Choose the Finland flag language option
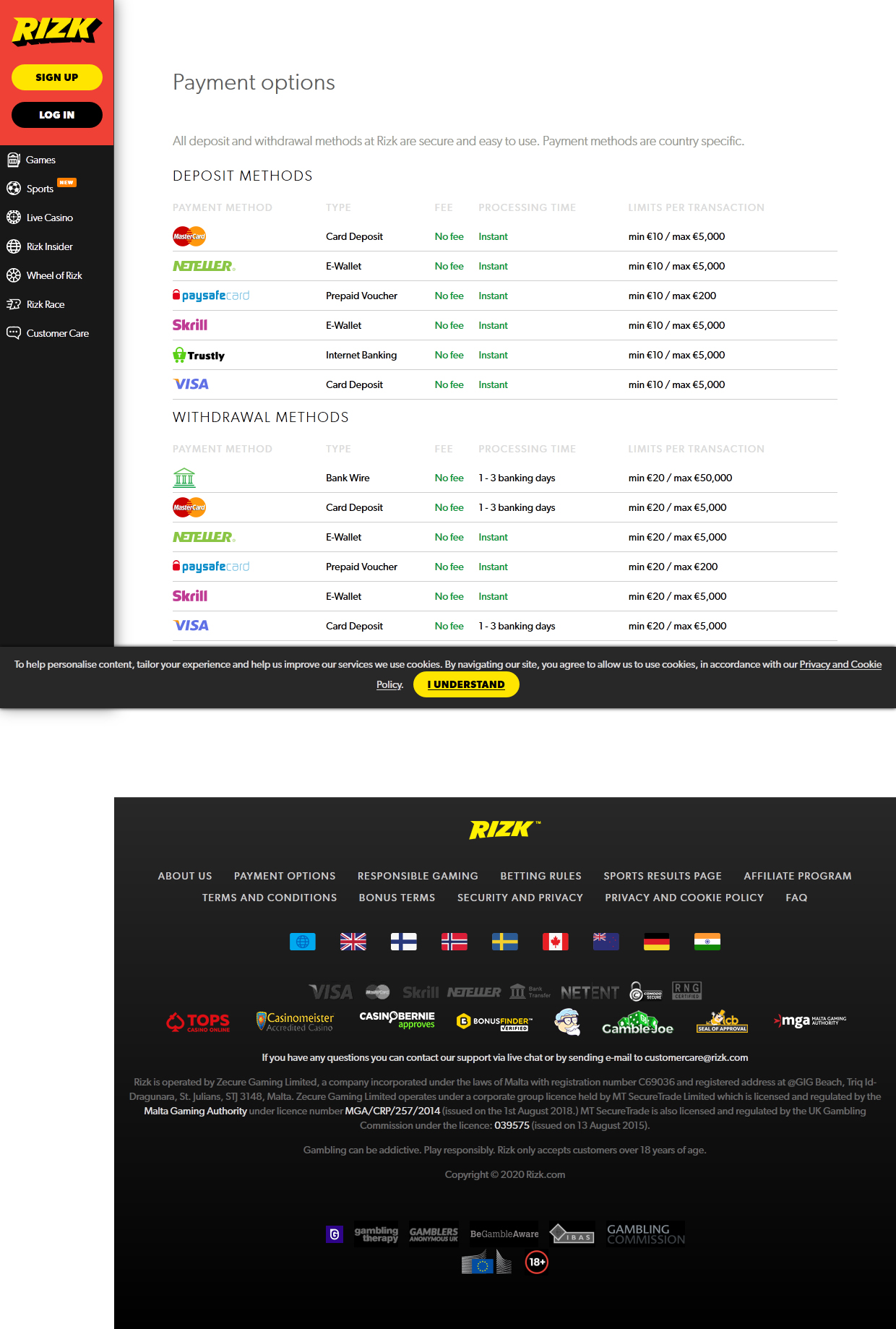The width and height of the screenshot is (896, 1329). click(x=403, y=942)
